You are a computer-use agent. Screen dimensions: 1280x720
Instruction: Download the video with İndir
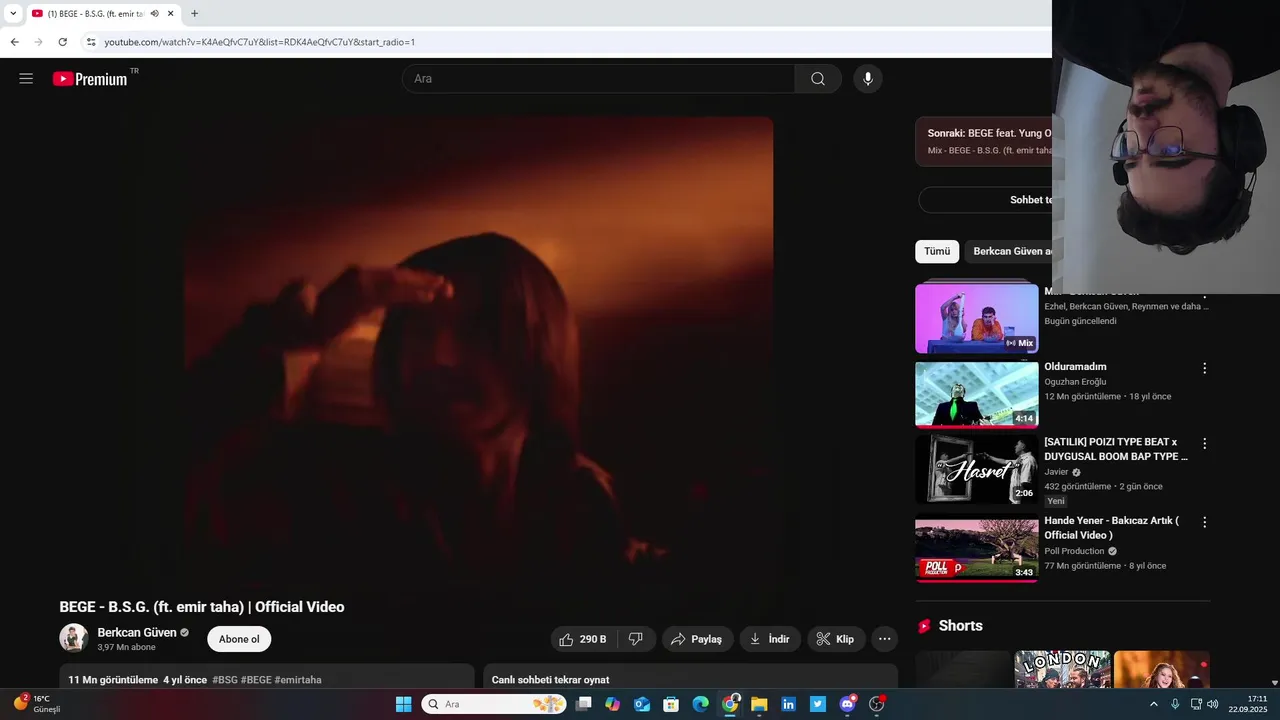pyautogui.click(x=770, y=639)
